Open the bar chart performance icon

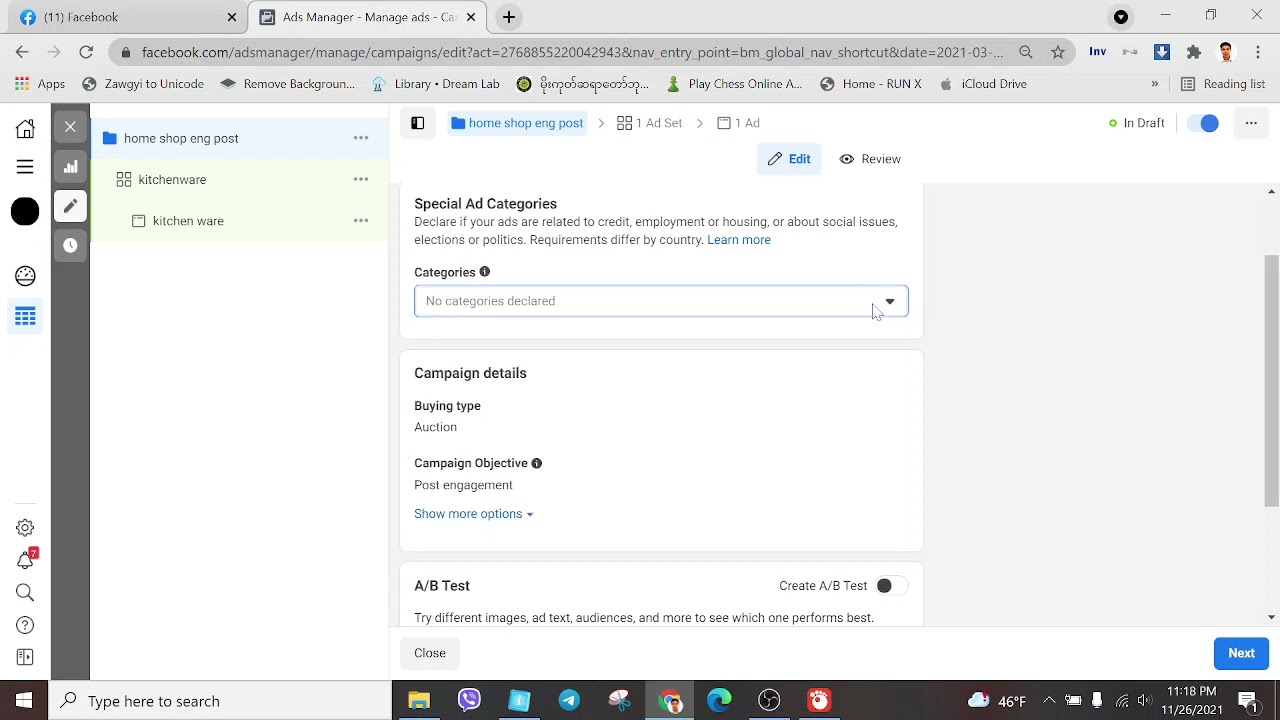click(70, 167)
